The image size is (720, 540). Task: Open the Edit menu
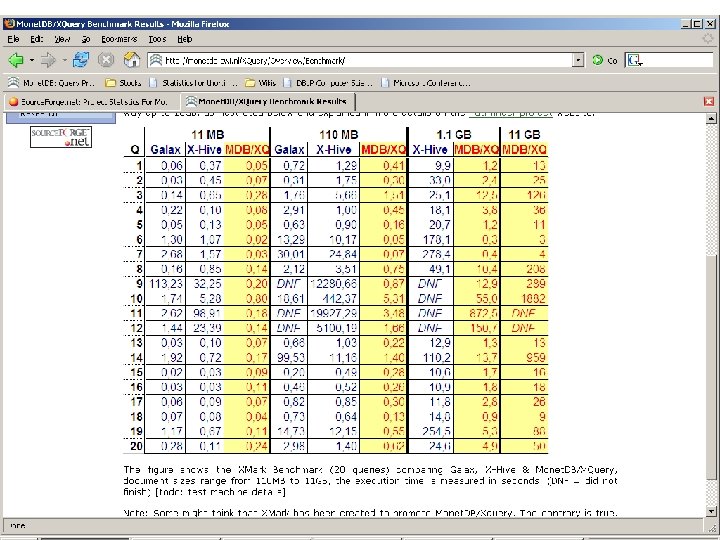37,39
